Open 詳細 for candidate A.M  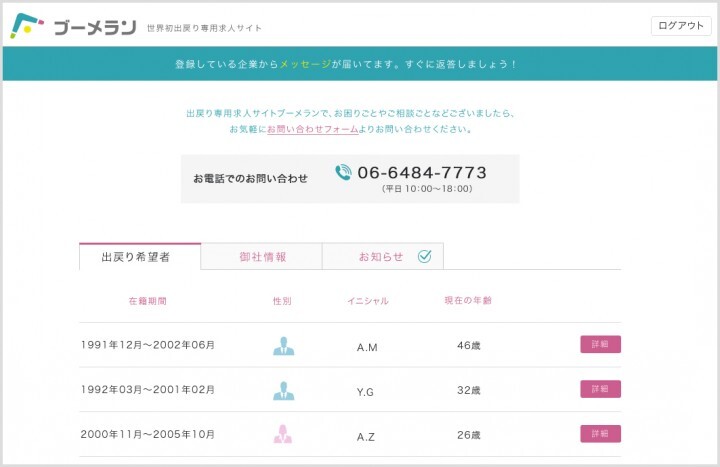click(x=601, y=344)
